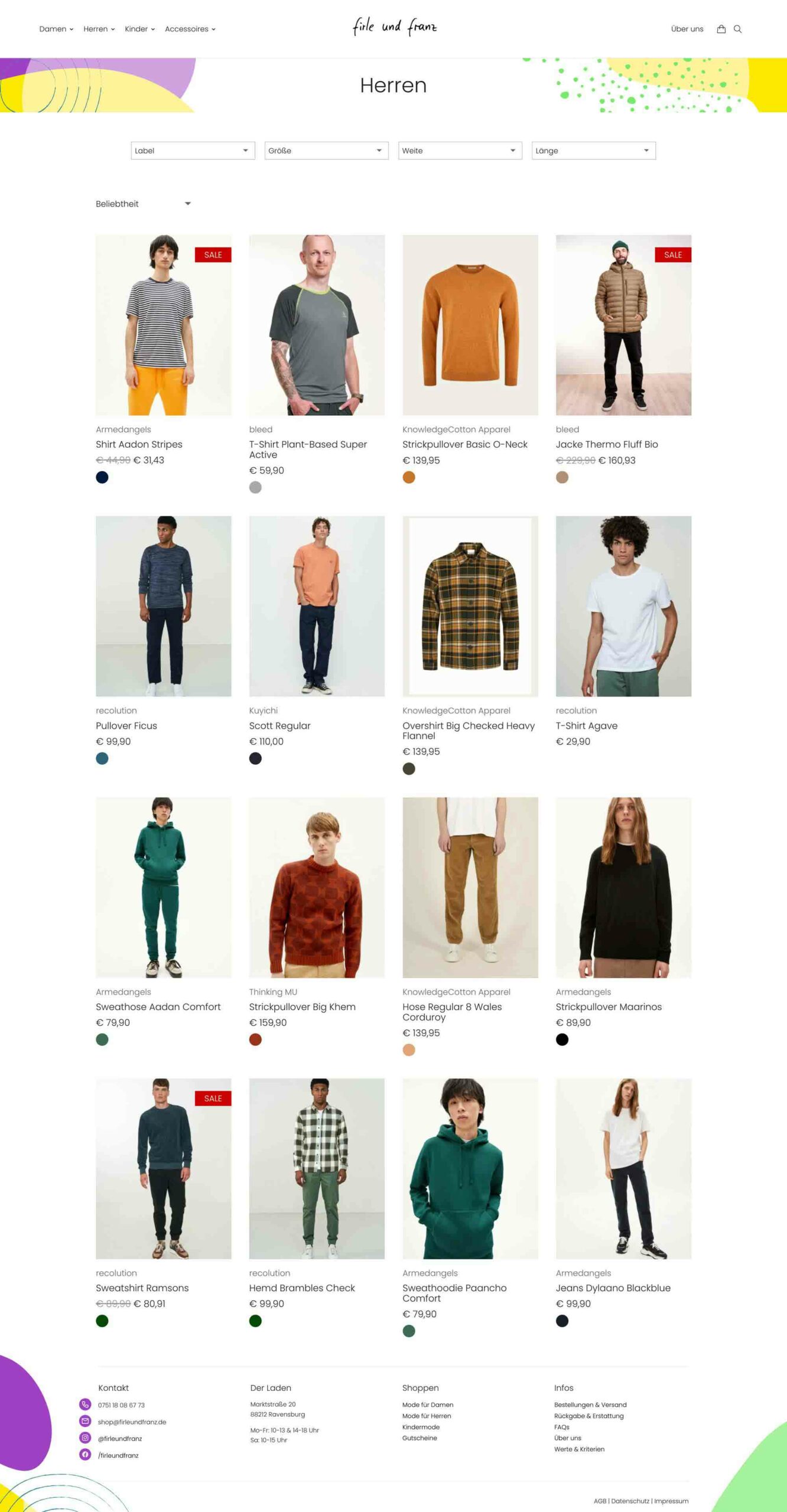Open the Accessoires navigation menu

190,29
